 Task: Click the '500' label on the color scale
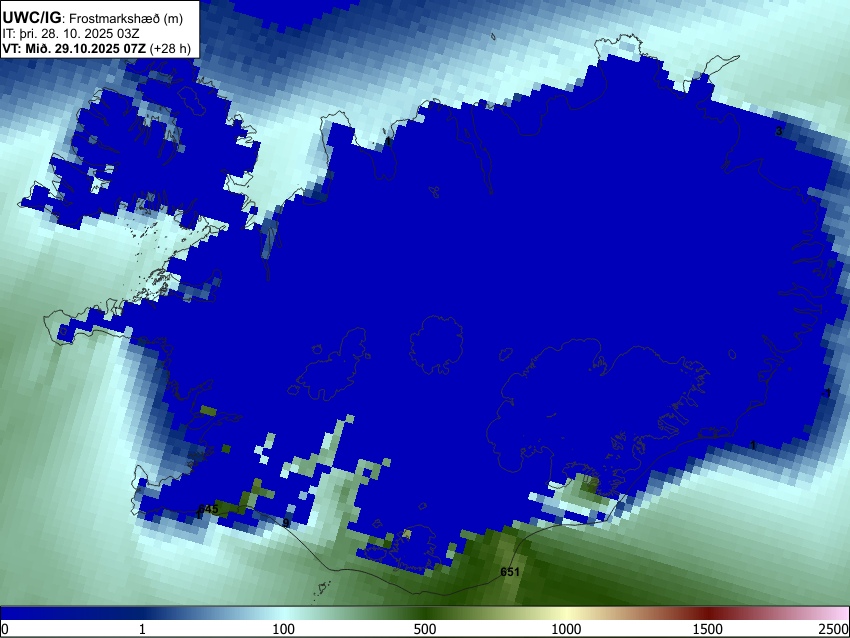pyautogui.click(x=424, y=629)
